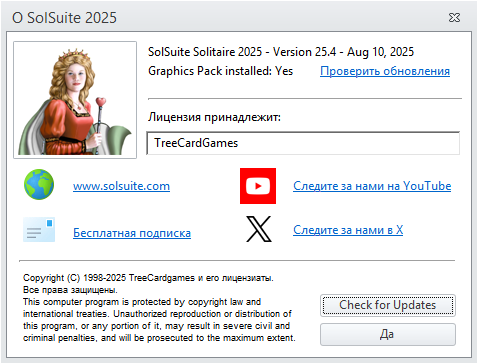Confirm with the Да button

click(388, 334)
